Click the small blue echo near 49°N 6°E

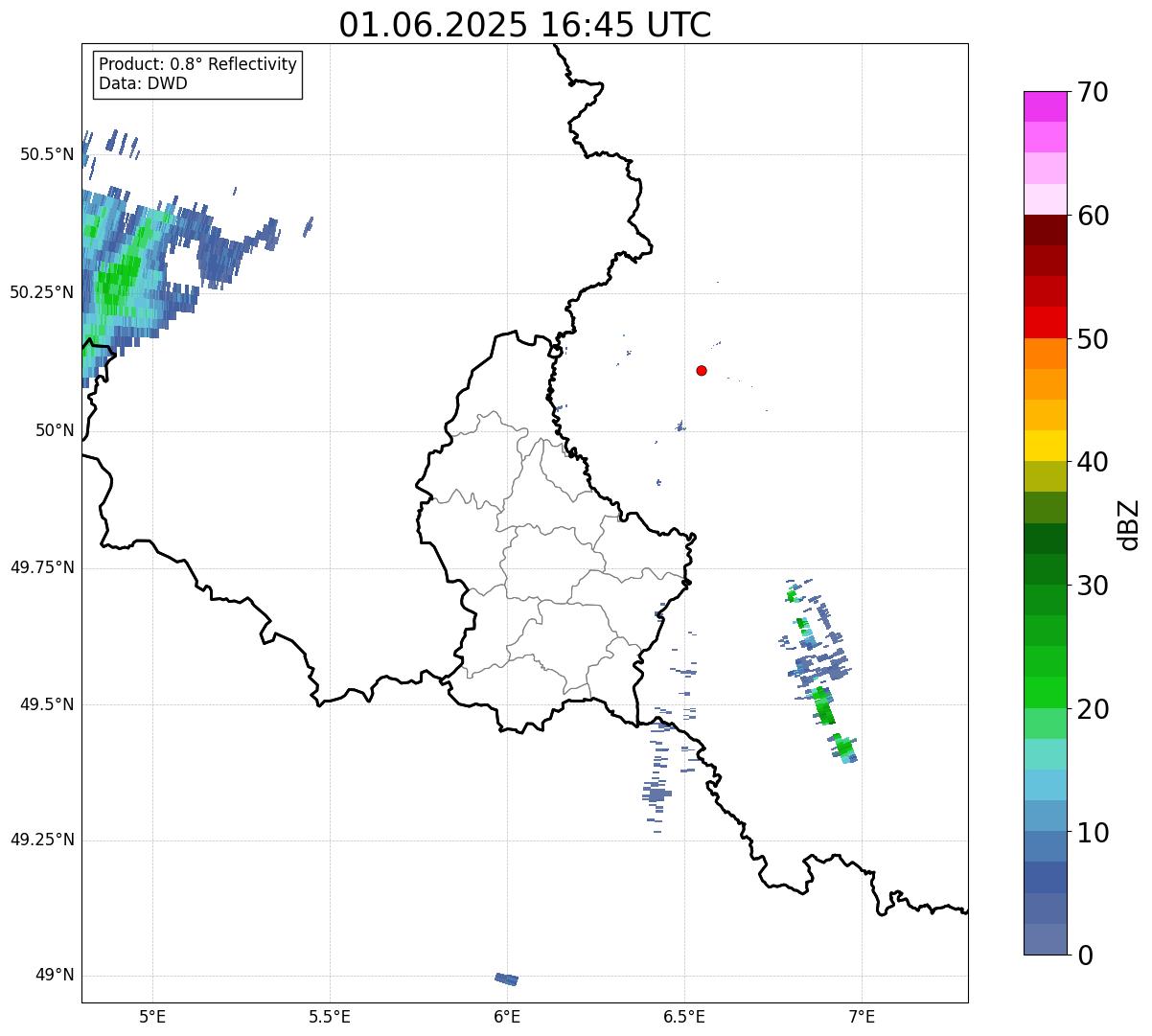(507, 978)
